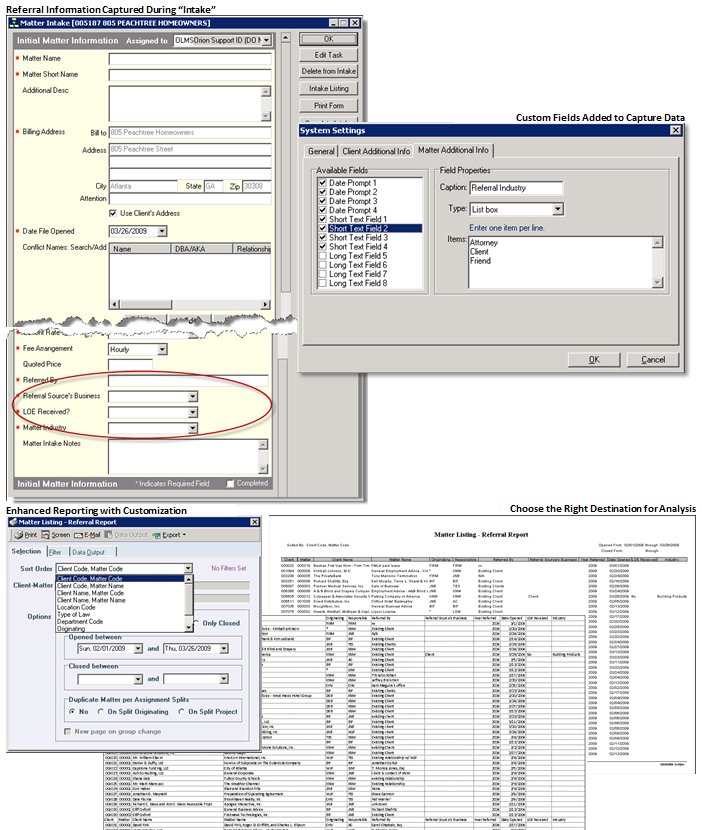Click Print Form button
This screenshot has height=830, width=702.
coord(328,105)
